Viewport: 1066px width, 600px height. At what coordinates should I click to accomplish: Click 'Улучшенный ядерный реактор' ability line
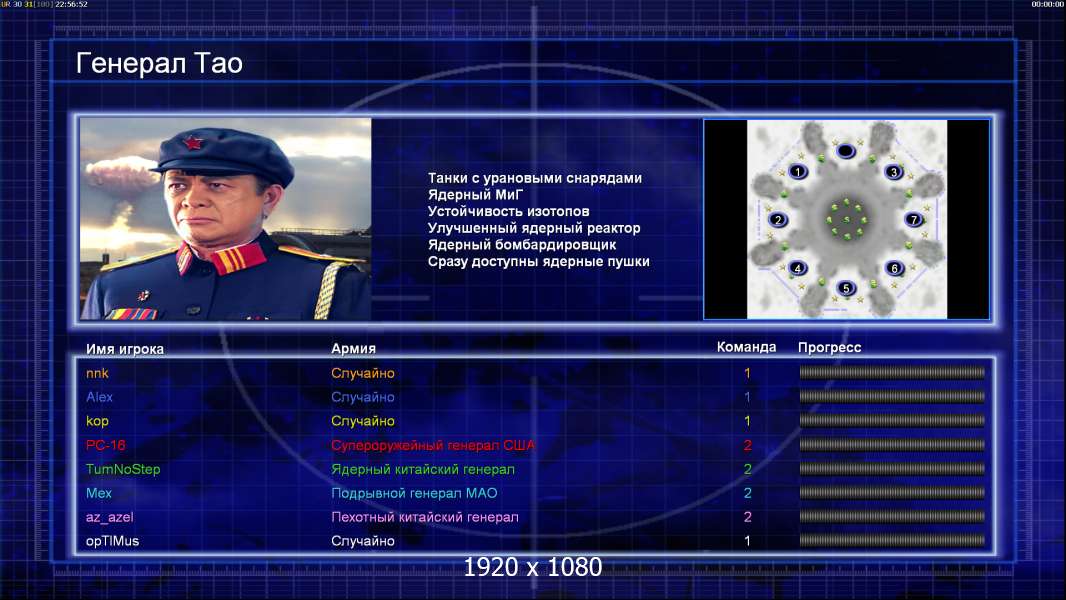click(x=534, y=228)
